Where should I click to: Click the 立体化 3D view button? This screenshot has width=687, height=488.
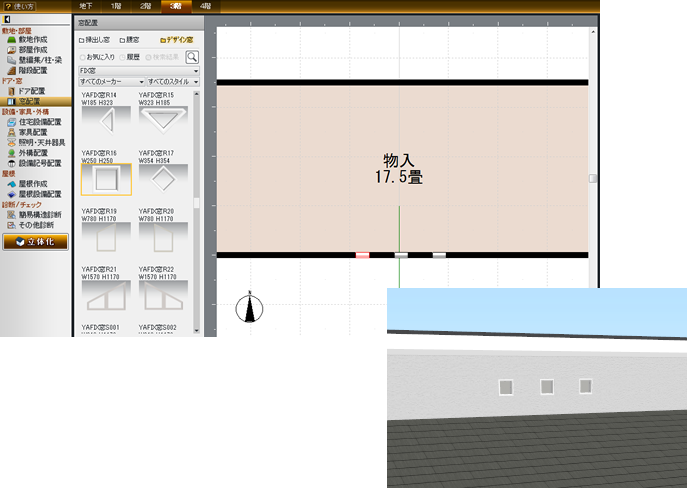coord(35,242)
